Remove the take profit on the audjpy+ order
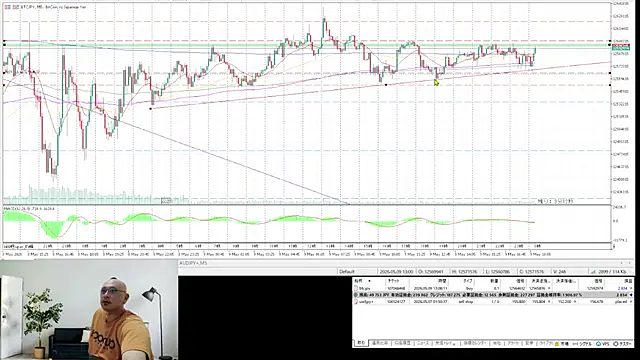 coord(575,302)
